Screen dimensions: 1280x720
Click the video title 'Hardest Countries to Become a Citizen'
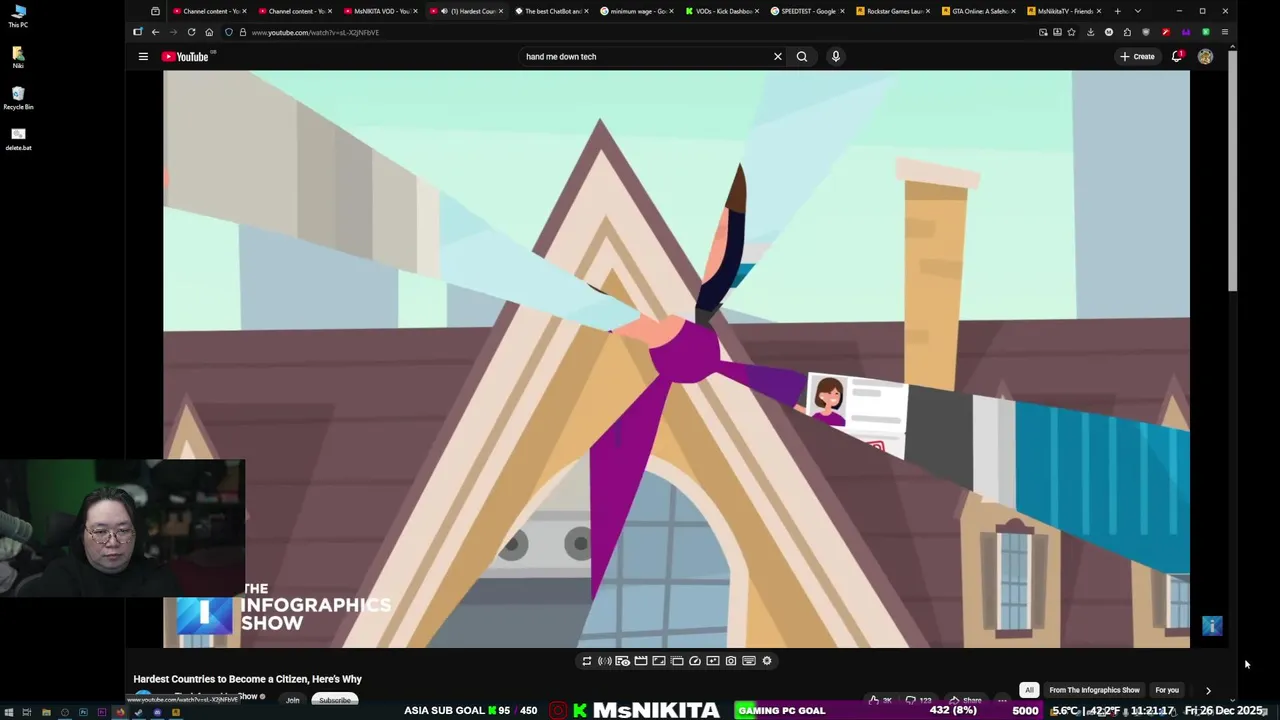[x=248, y=679]
